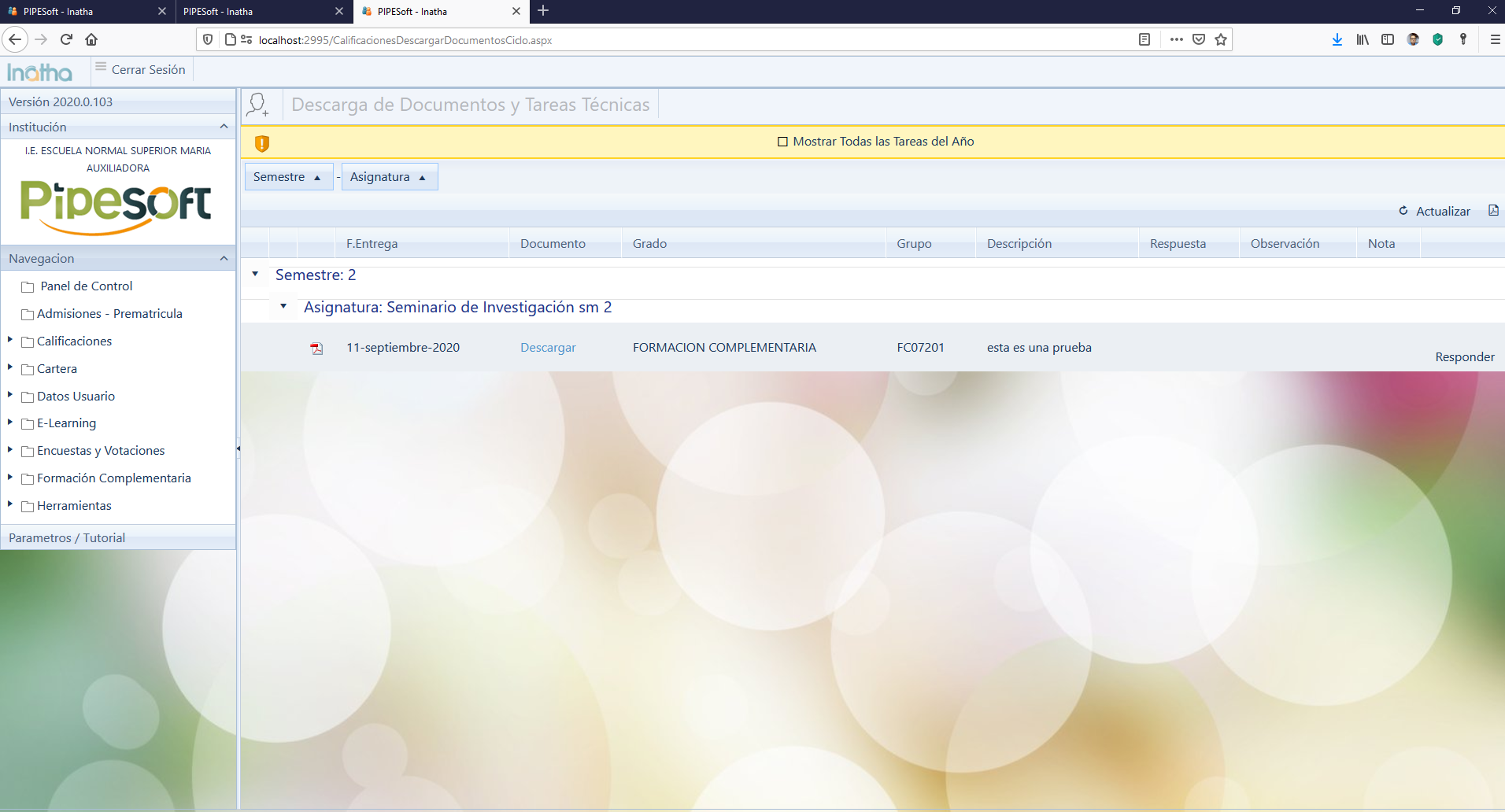Collapse the Semestre: 2 group
Image resolution: width=1505 pixels, height=812 pixels.
click(x=255, y=274)
